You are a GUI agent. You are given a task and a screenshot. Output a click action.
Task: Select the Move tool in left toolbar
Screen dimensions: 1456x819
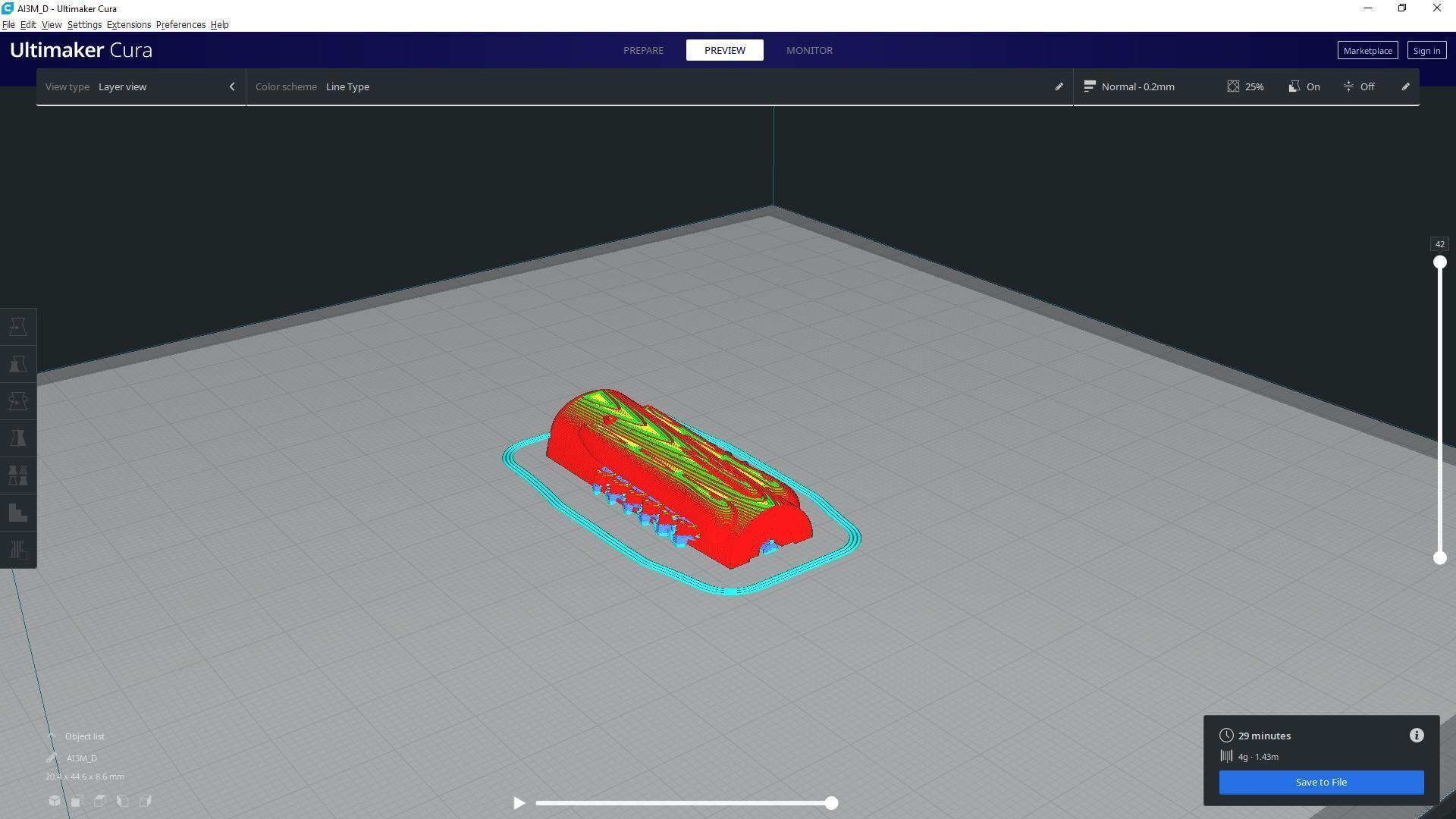coord(18,327)
